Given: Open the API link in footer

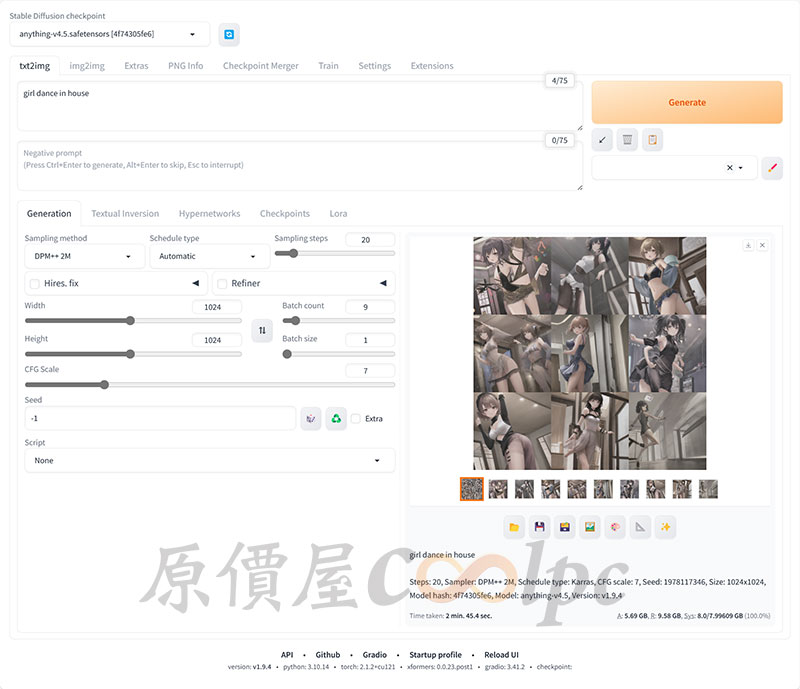Looking at the screenshot, I should 287,655.
